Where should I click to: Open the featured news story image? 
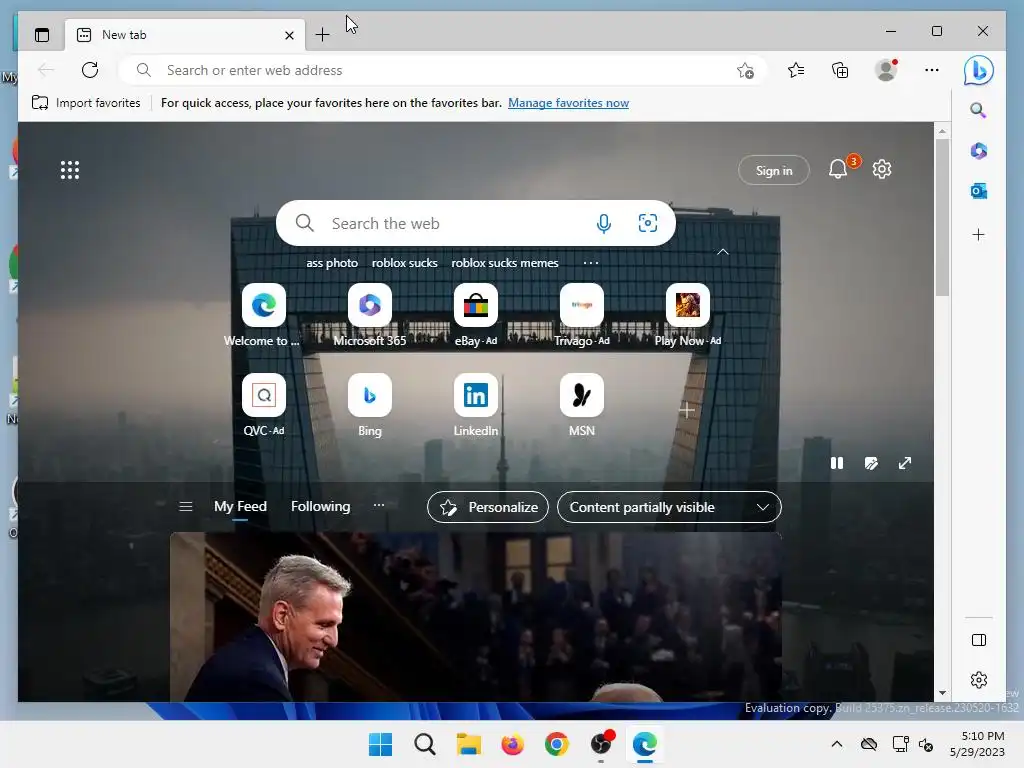coord(475,617)
